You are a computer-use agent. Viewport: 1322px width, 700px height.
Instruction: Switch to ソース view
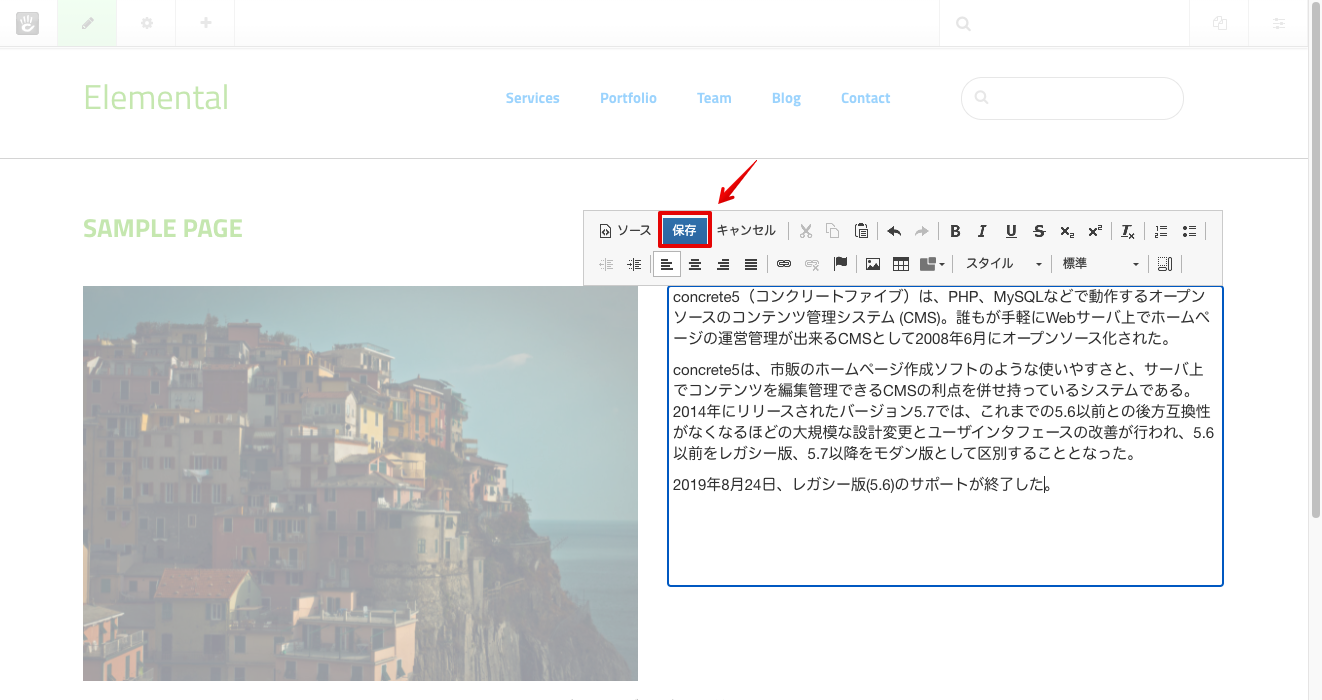[625, 231]
